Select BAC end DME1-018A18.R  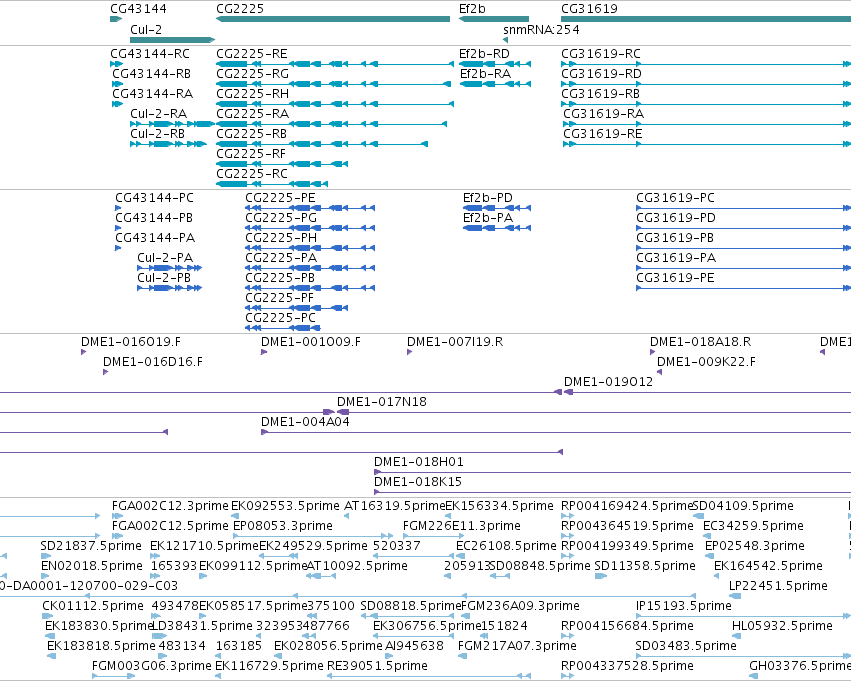tap(653, 352)
